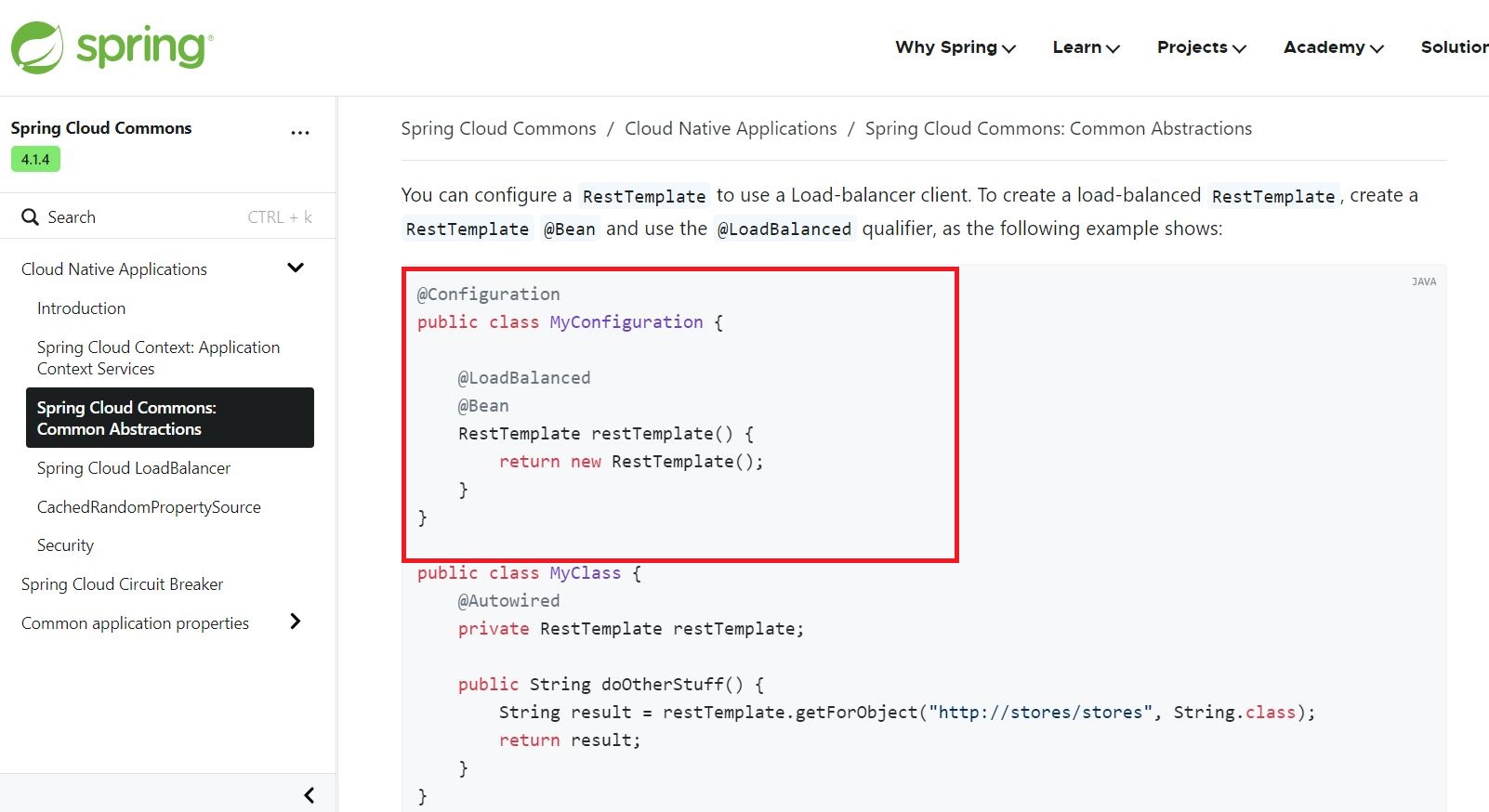1489x812 pixels.
Task: Open the Why Spring dropdown menu
Action: tap(955, 47)
